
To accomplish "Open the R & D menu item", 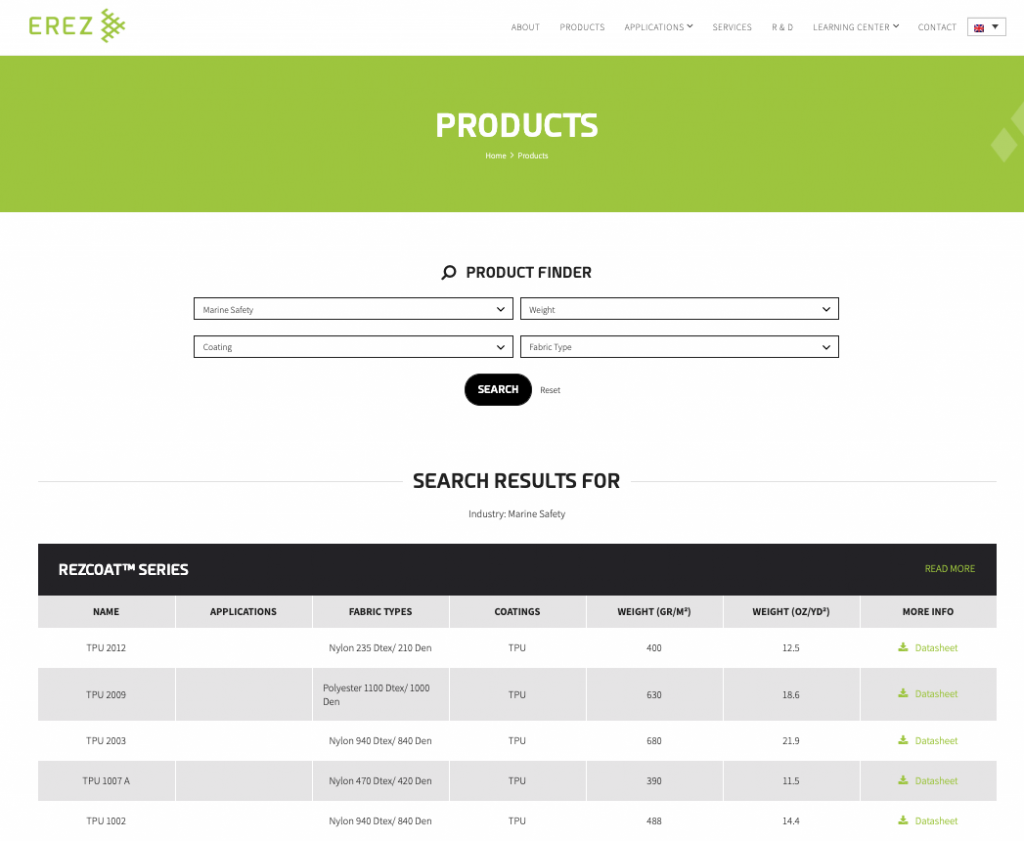I will tap(782, 27).
